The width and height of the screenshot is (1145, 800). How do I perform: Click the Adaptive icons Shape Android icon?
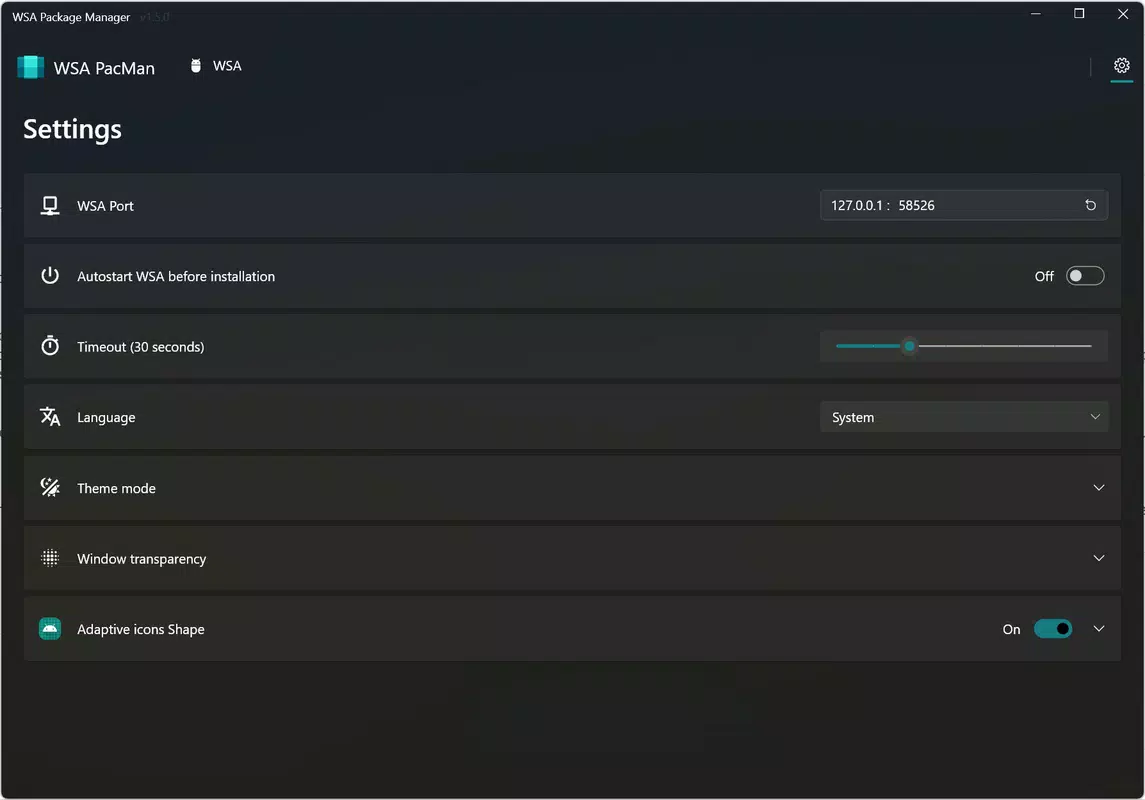50,628
